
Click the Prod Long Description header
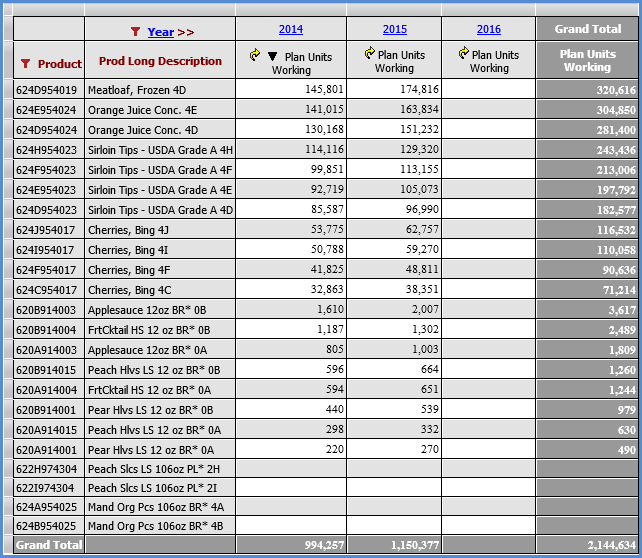tap(160, 62)
